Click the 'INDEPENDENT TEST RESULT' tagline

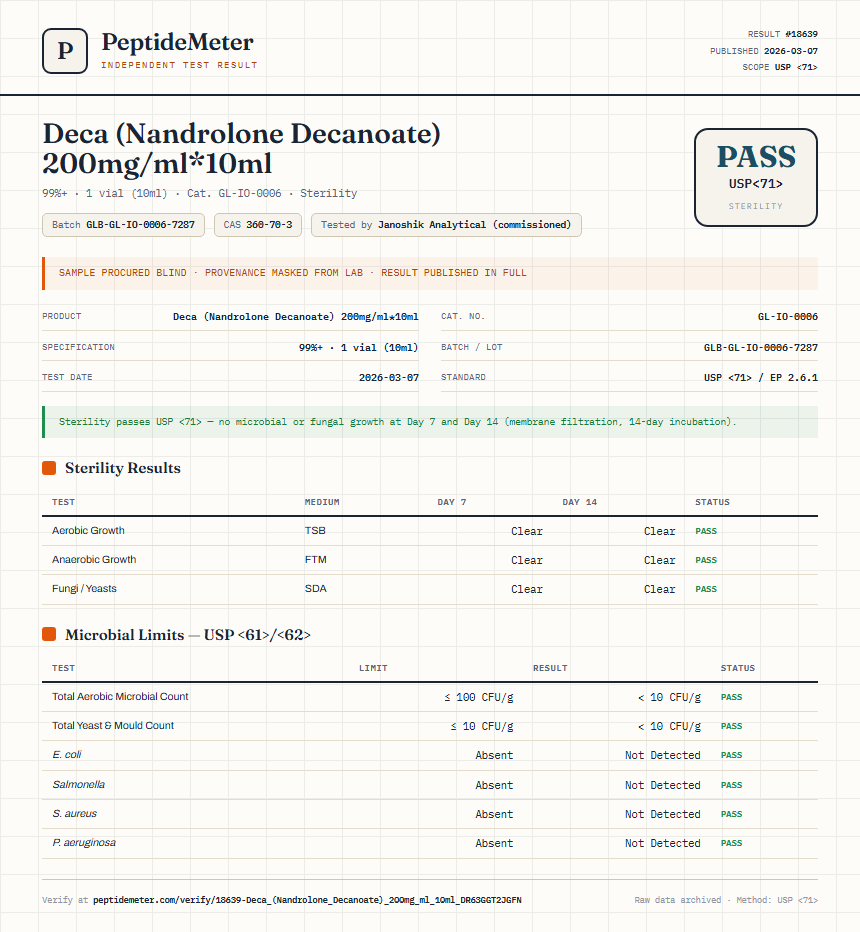(179, 65)
